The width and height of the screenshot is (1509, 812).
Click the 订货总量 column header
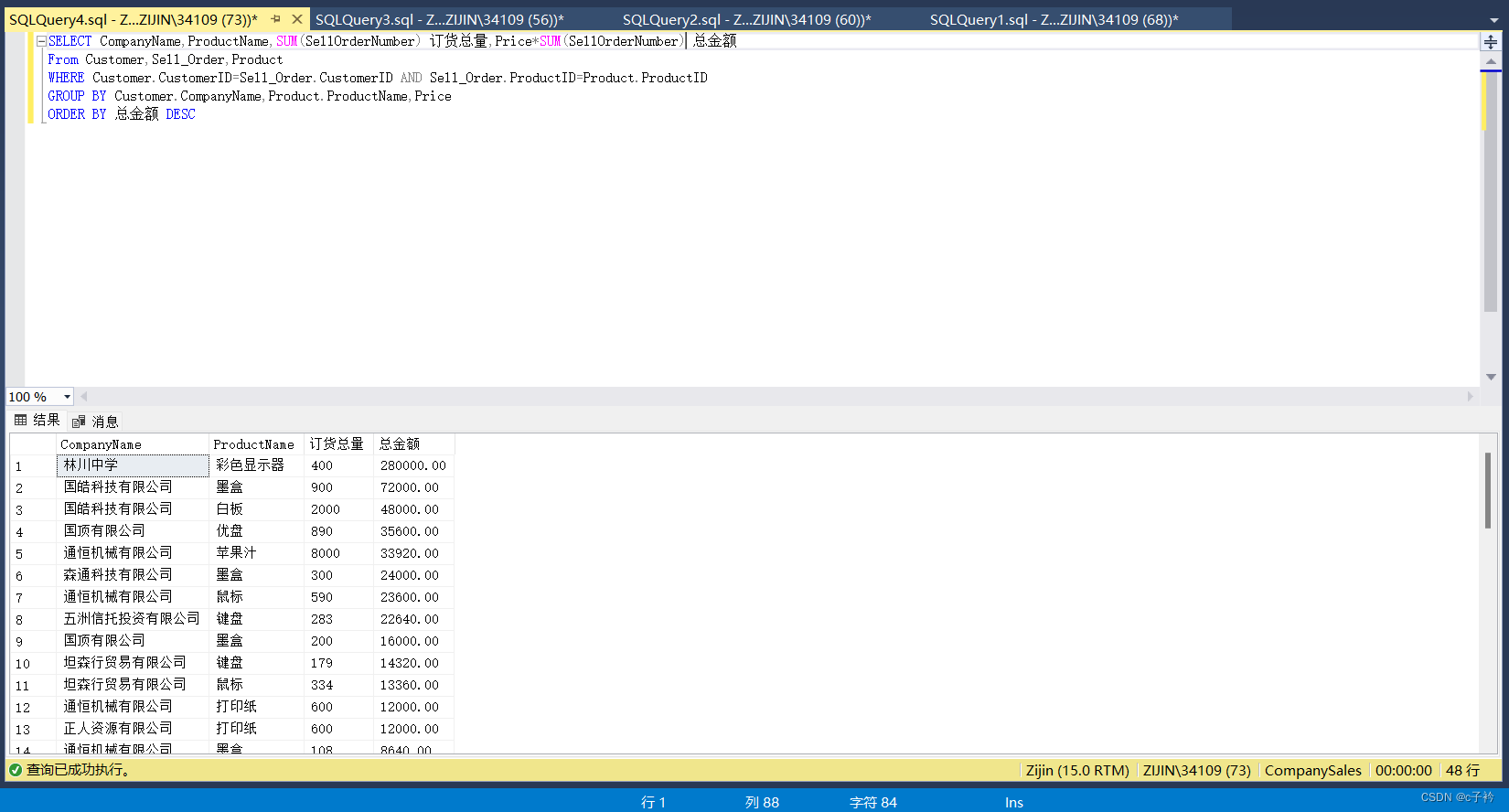coord(339,444)
